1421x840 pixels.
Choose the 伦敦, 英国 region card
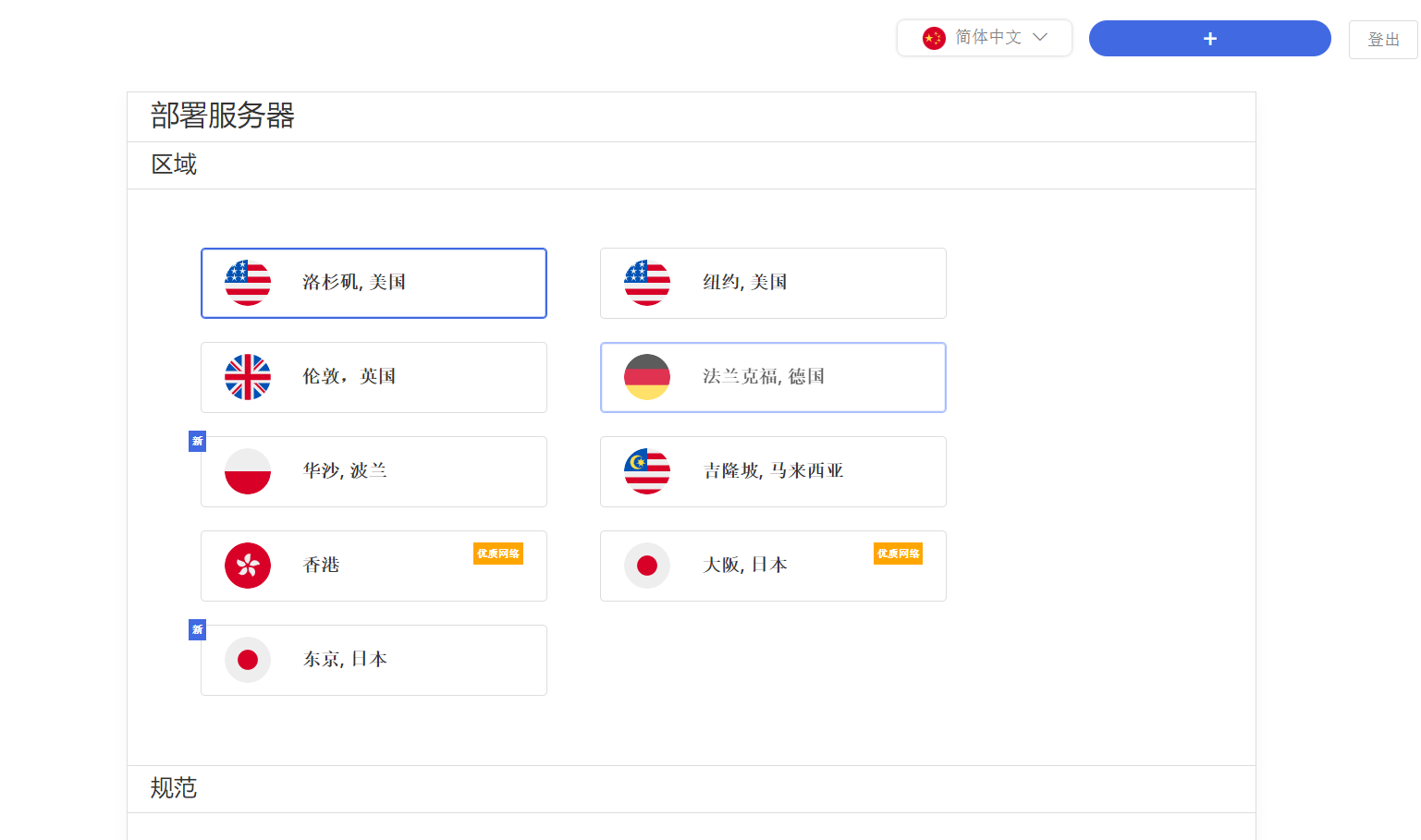coord(374,377)
